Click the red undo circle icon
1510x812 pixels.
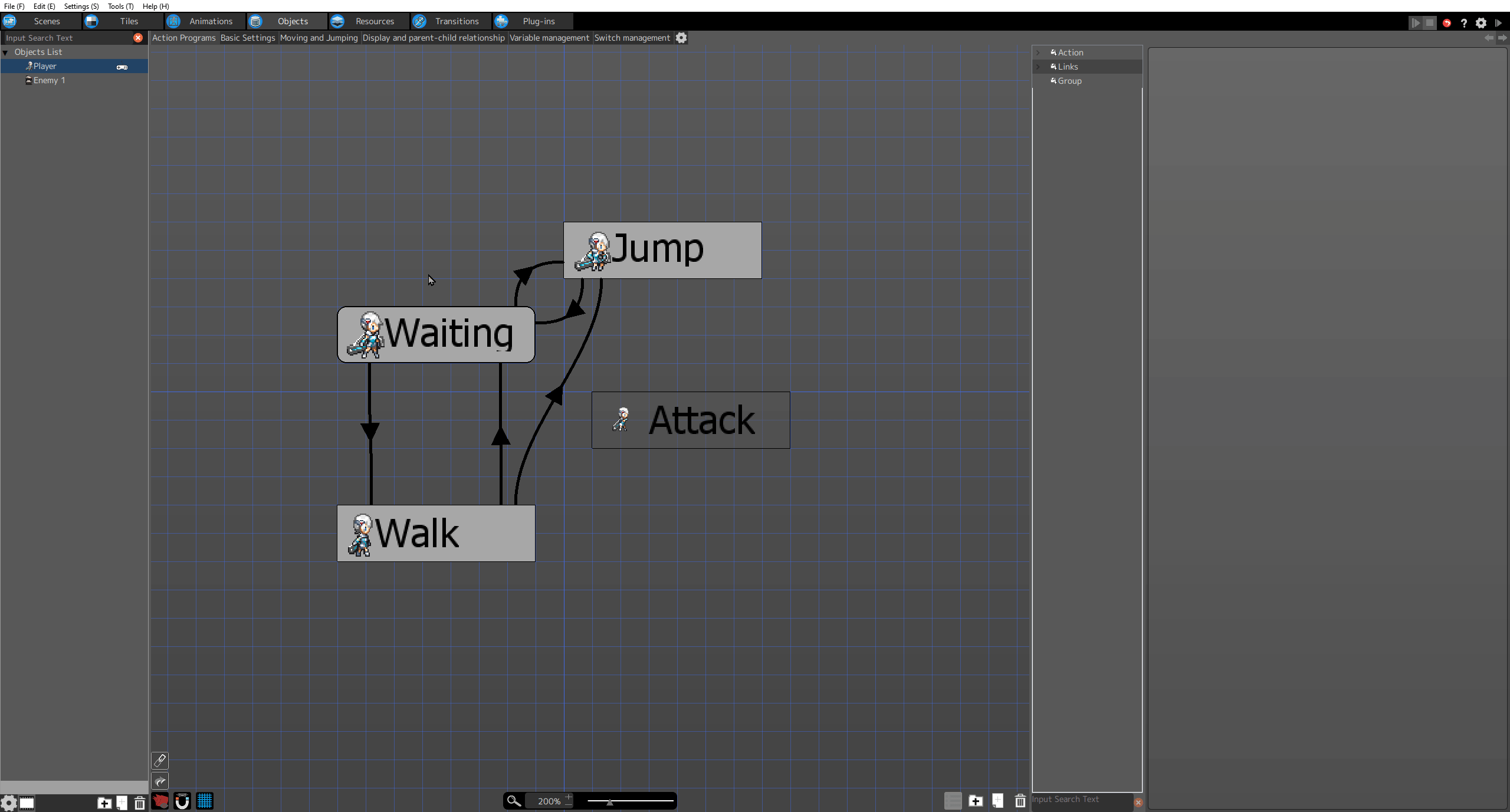pos(1447,23)
